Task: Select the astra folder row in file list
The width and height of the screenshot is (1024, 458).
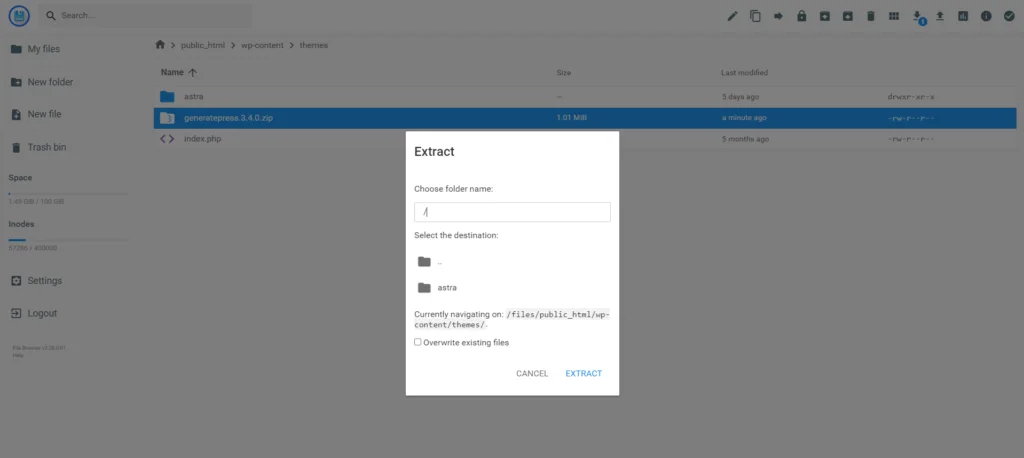Action: pos(585,97)
